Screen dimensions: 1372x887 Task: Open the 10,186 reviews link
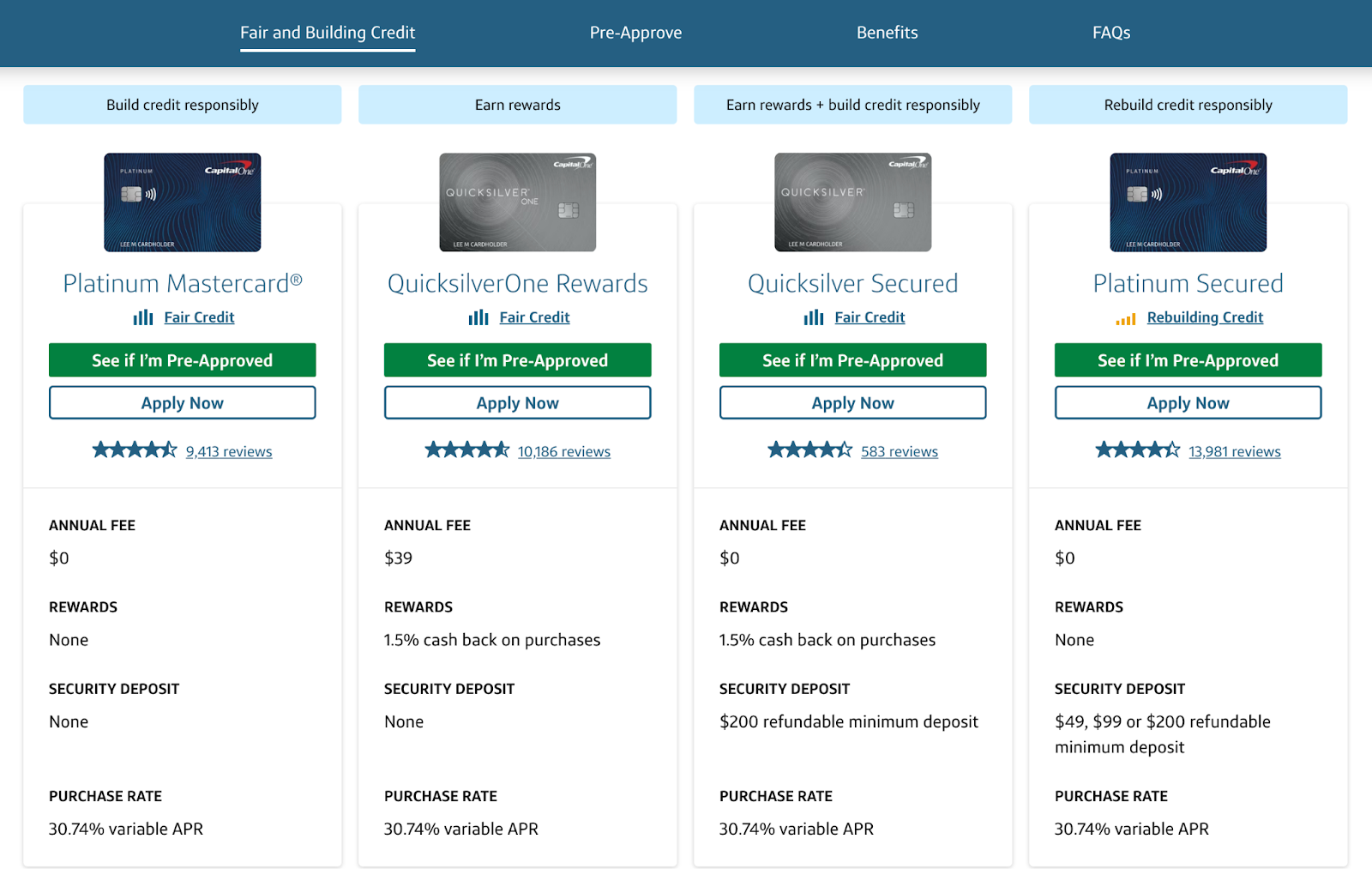click(x=564, y=451)
